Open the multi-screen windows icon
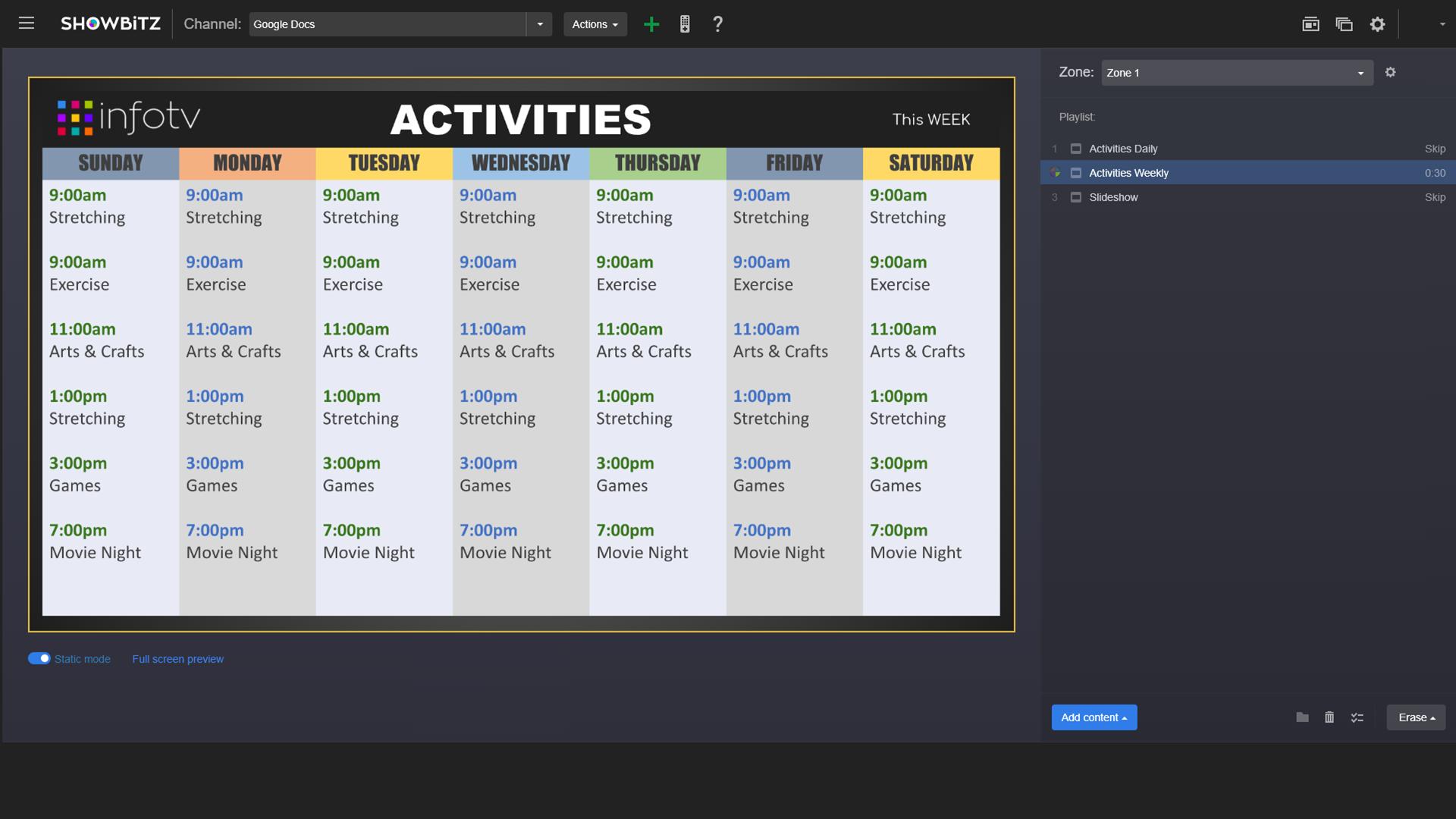The image size is (1456, 819). tap(1344, 24)
